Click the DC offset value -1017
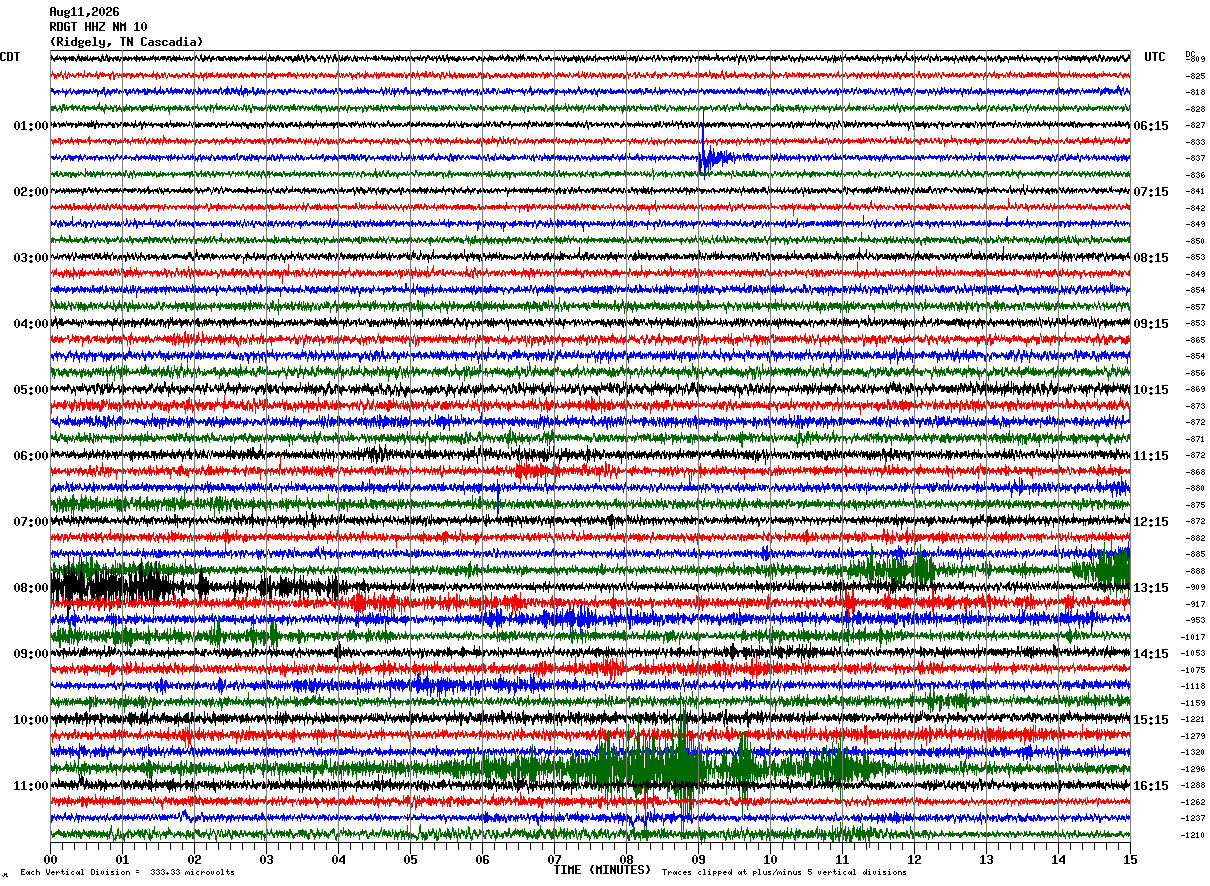The width and height of the screenshot is (1210, 886). point(1195,637)
